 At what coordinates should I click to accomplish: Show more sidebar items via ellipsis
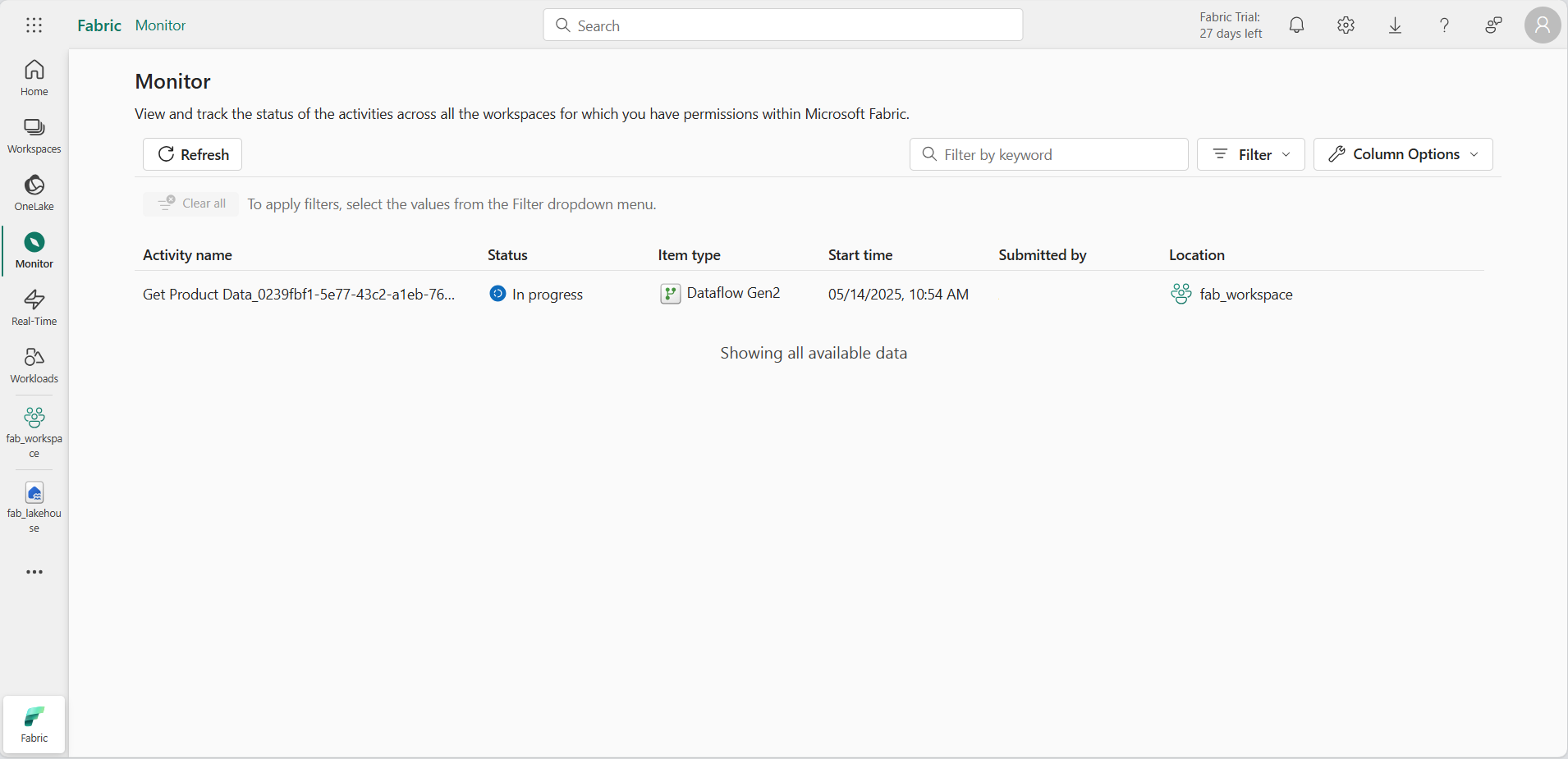coord(34,572)
